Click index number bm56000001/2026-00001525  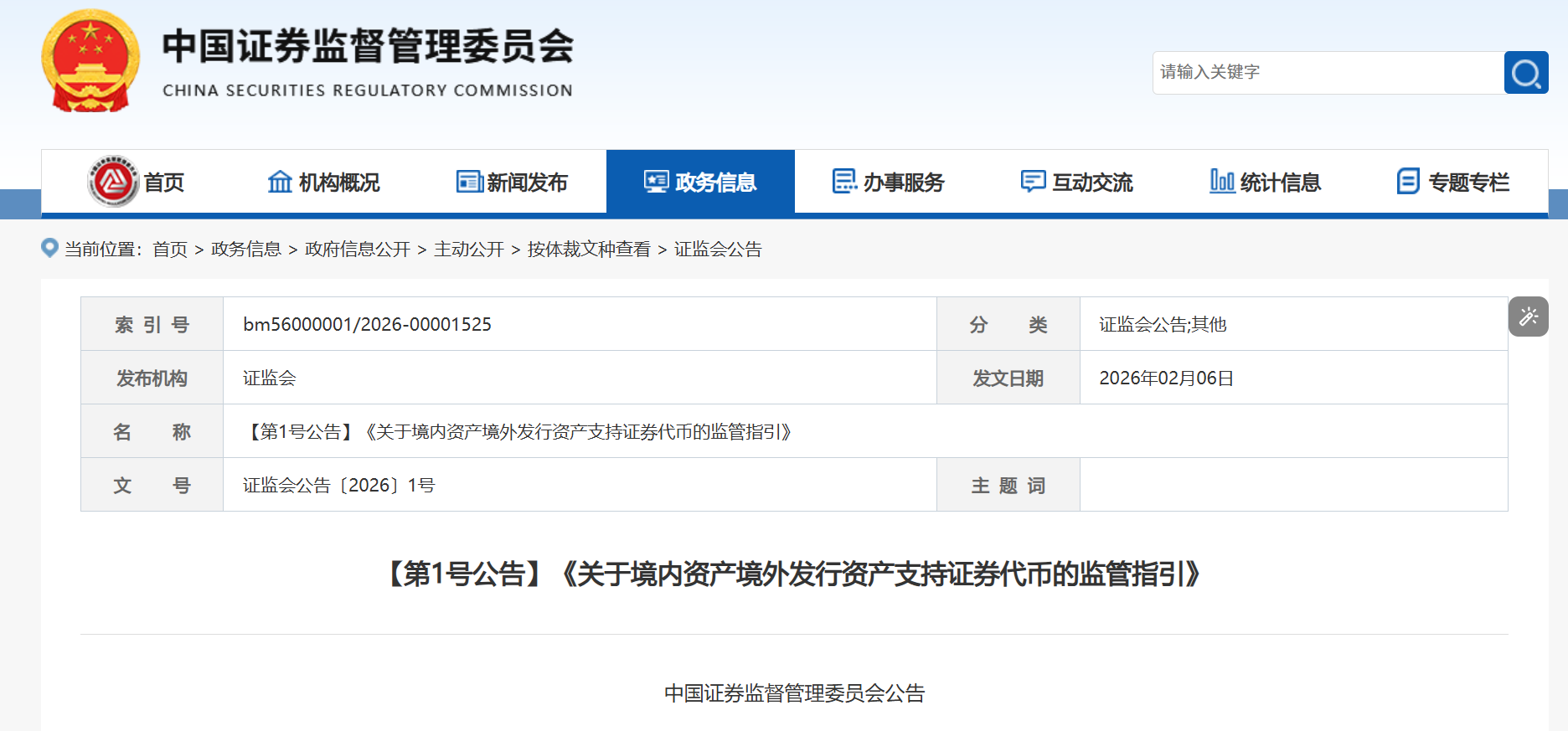click(367, 324)
